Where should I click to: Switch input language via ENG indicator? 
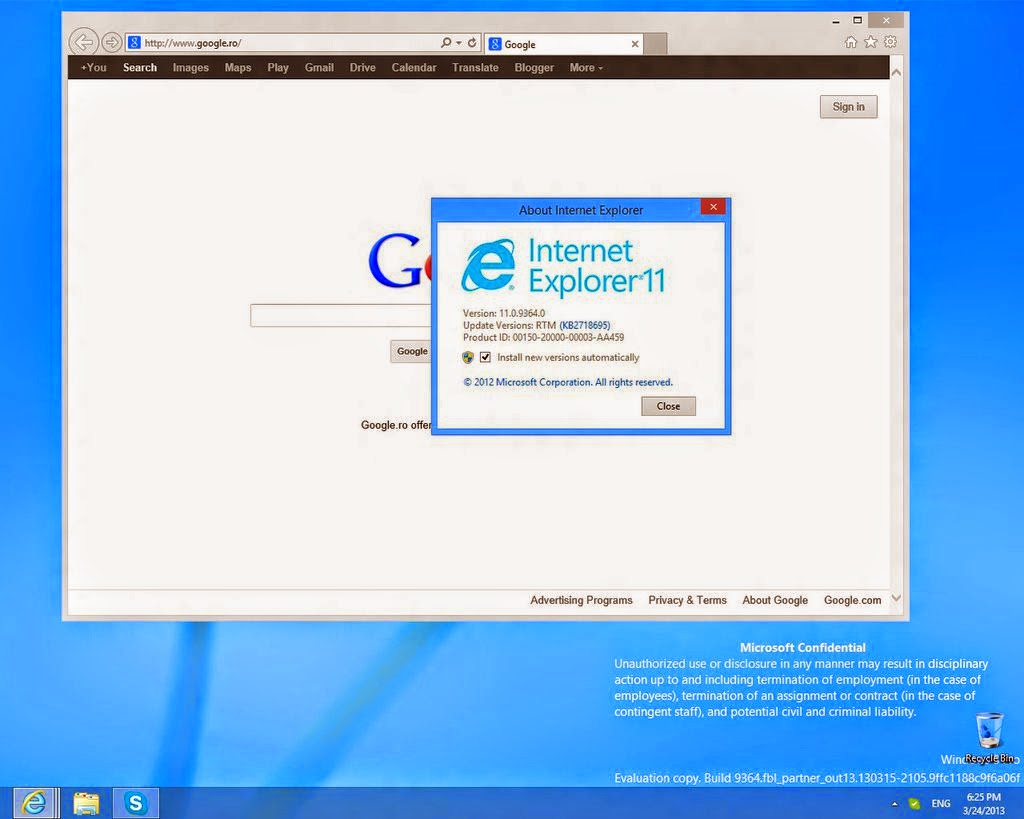click(x=941, y=804)
